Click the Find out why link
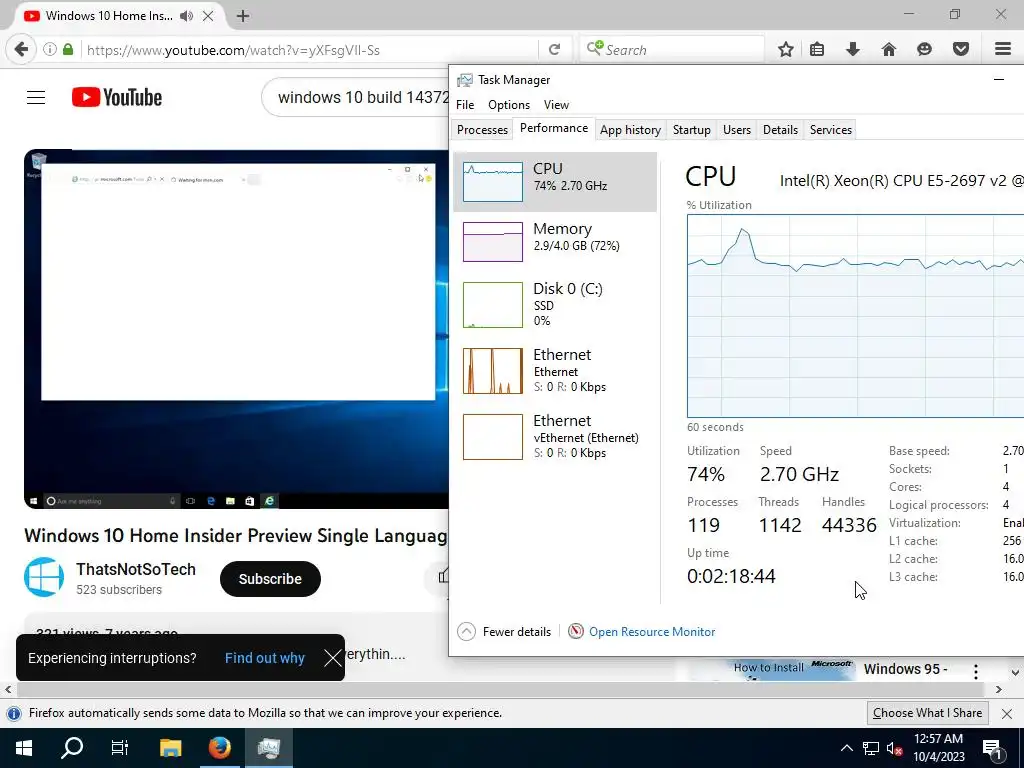Screen dimensions: 1024x768 tap(264, 658)
